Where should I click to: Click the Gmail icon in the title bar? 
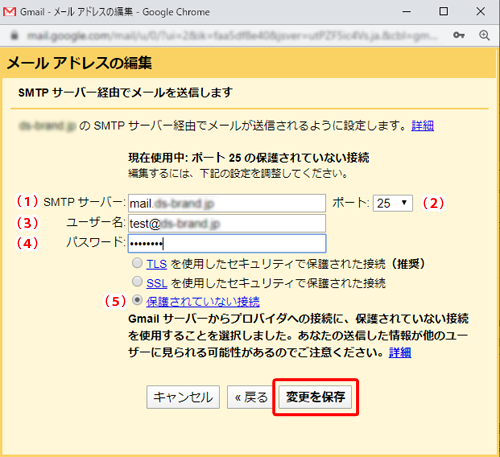[x=9, y=12]
